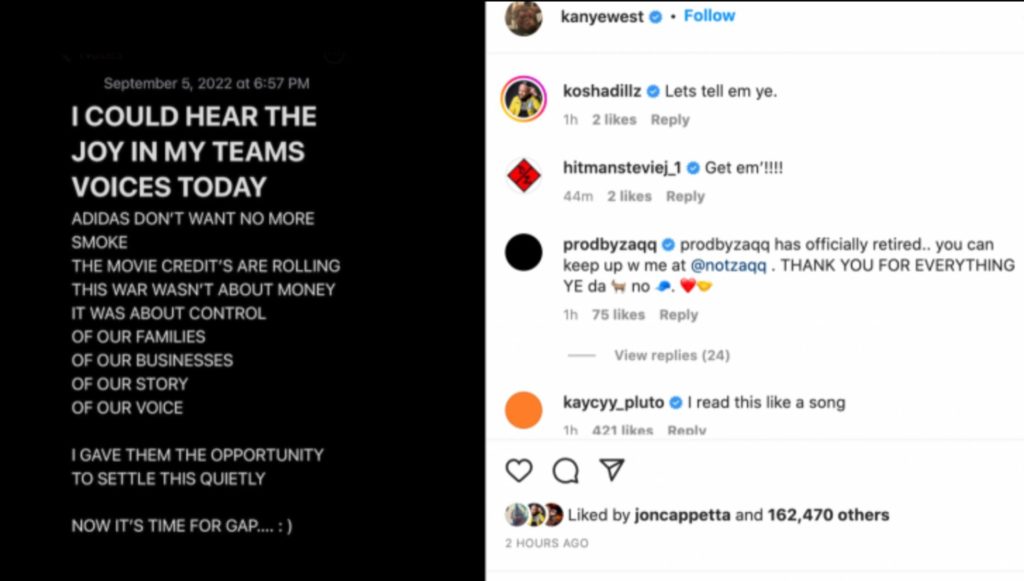Screen dimensions: 1024x581
Task: Open comments with the speech bubble icon
Action: [x=566, y=470]
